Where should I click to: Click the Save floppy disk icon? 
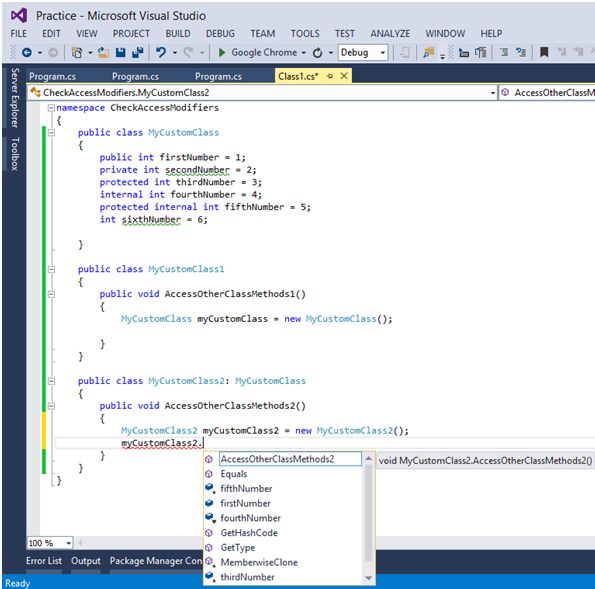[x=121, y=52]
